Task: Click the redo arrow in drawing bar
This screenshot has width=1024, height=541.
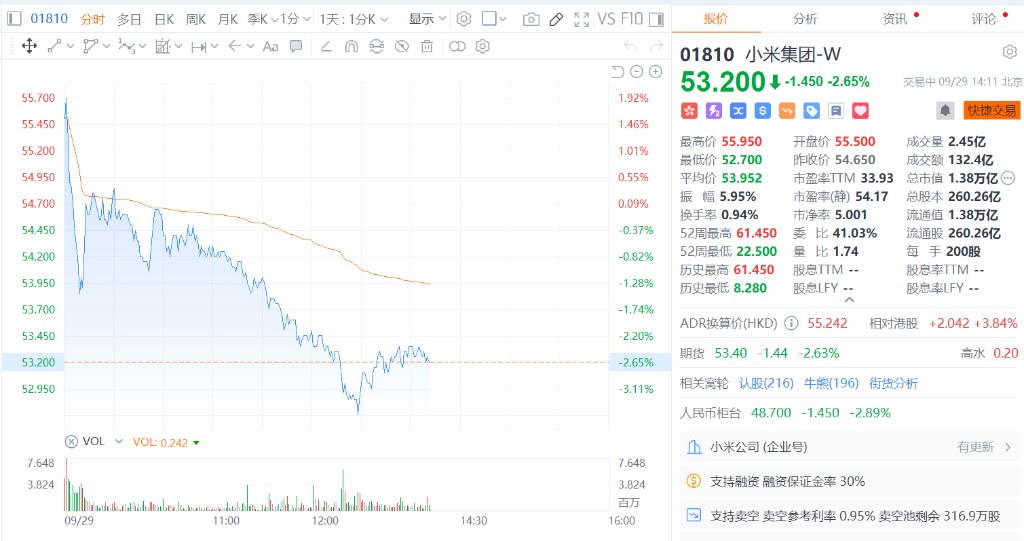Action: tap(656, 46)
